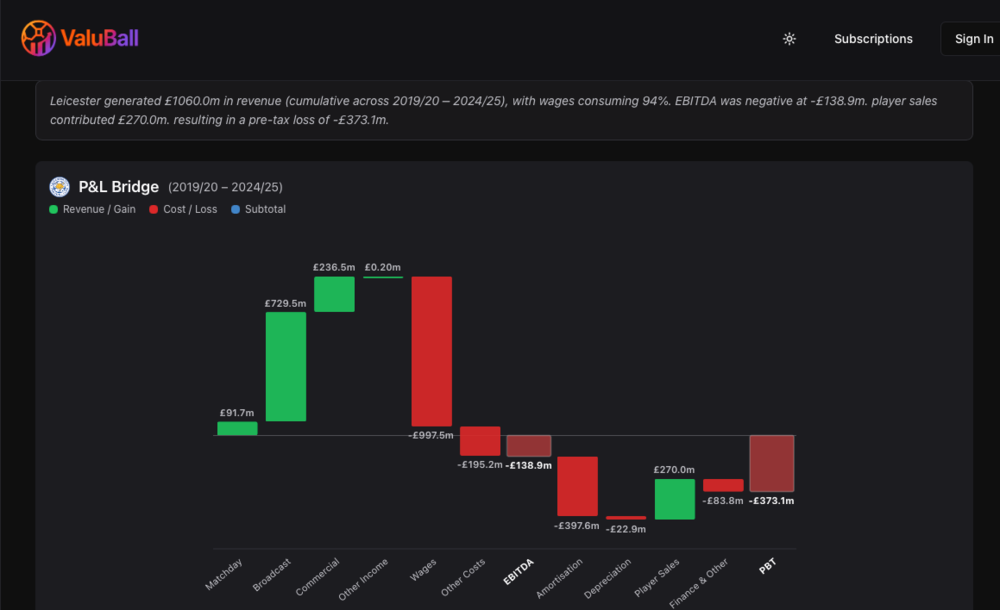Click the -£997.5m wages value label

tap(430, 435)
